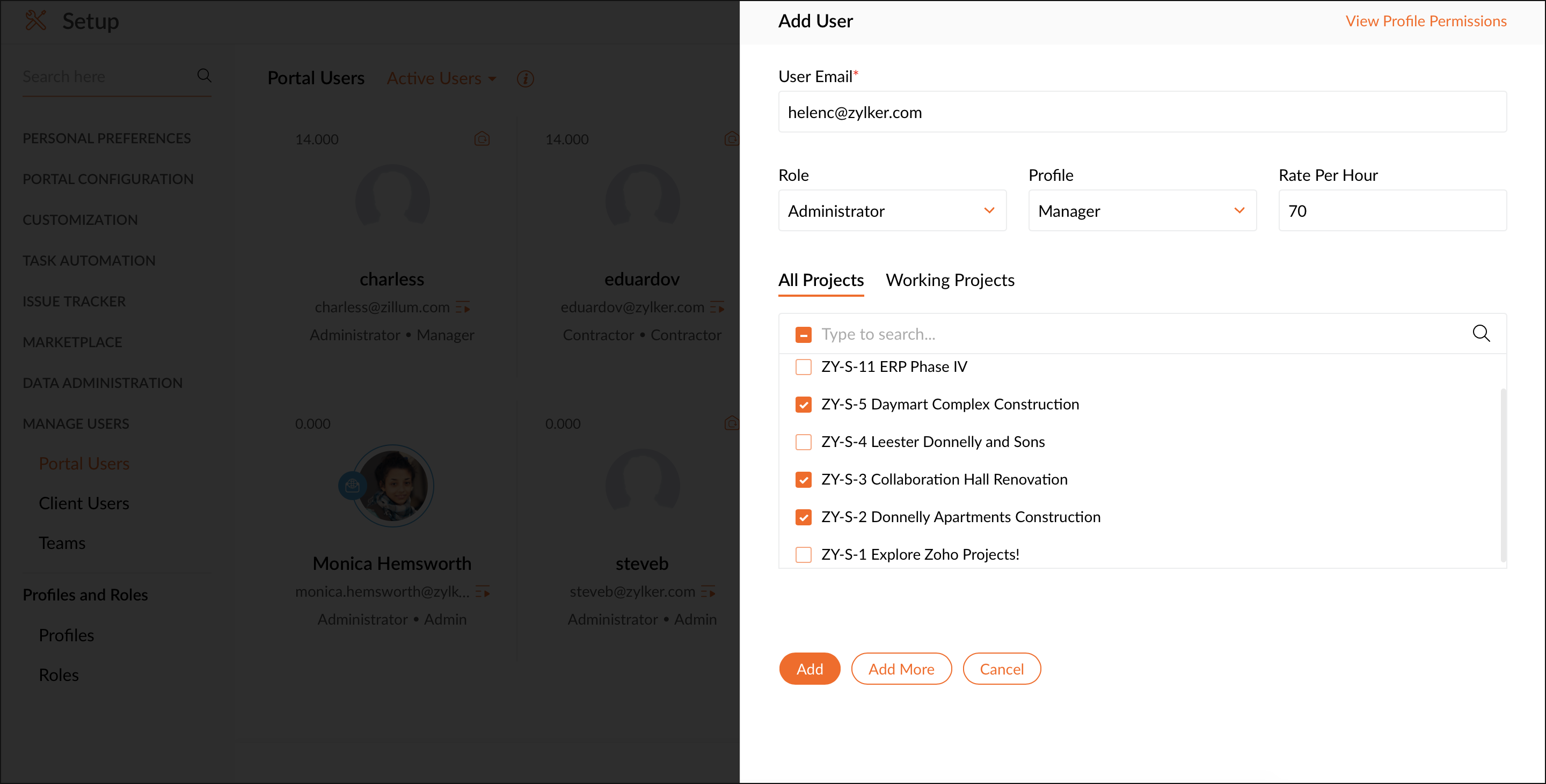This screenshot has height=784, width=1546.
Task: Check ZY-S-4 Leester Donnelly and Sons
Action: tap(803, 442)
